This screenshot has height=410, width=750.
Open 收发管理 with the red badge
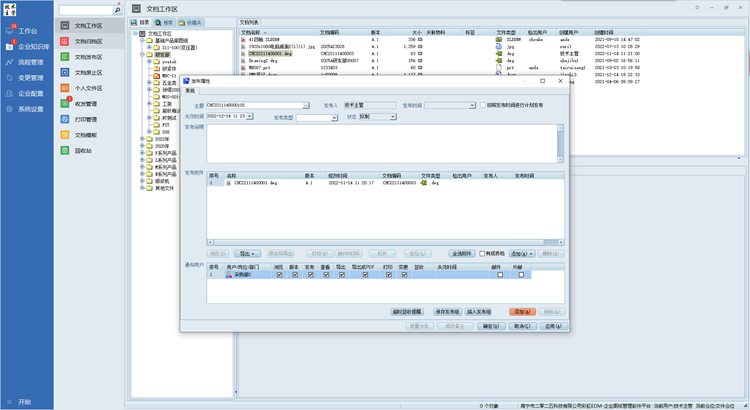click(86, 103)
